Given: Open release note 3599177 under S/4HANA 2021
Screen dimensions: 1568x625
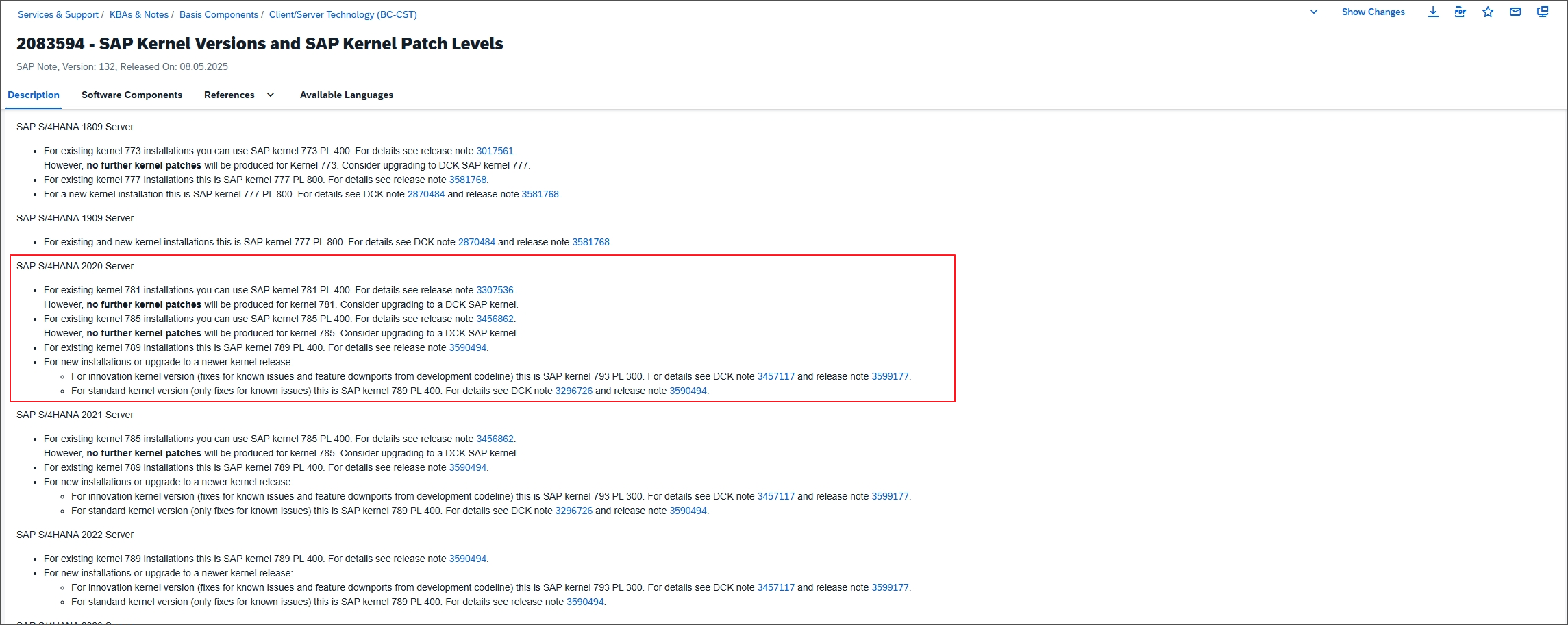Looking at the screenshot, I should (890, 496).
